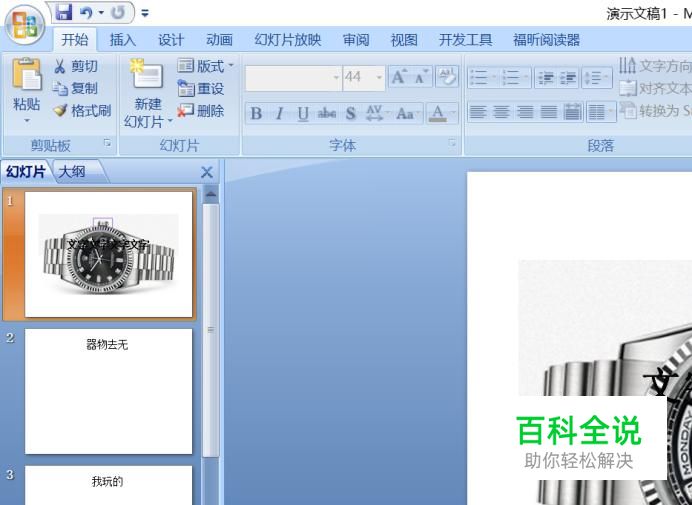Customize the Quick Access Toolbar
The image size is (692, 505).
pos(145,13)
